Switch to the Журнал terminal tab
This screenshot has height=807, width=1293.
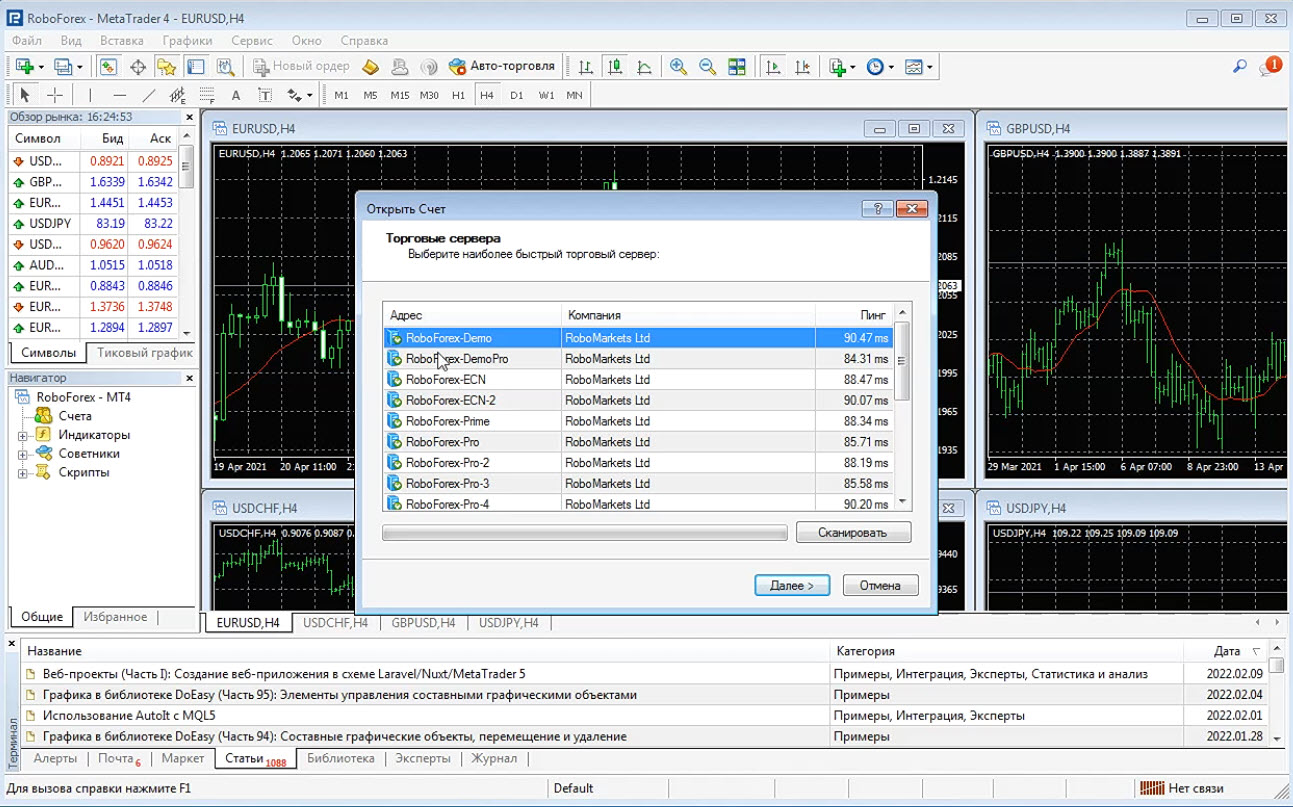494,759
